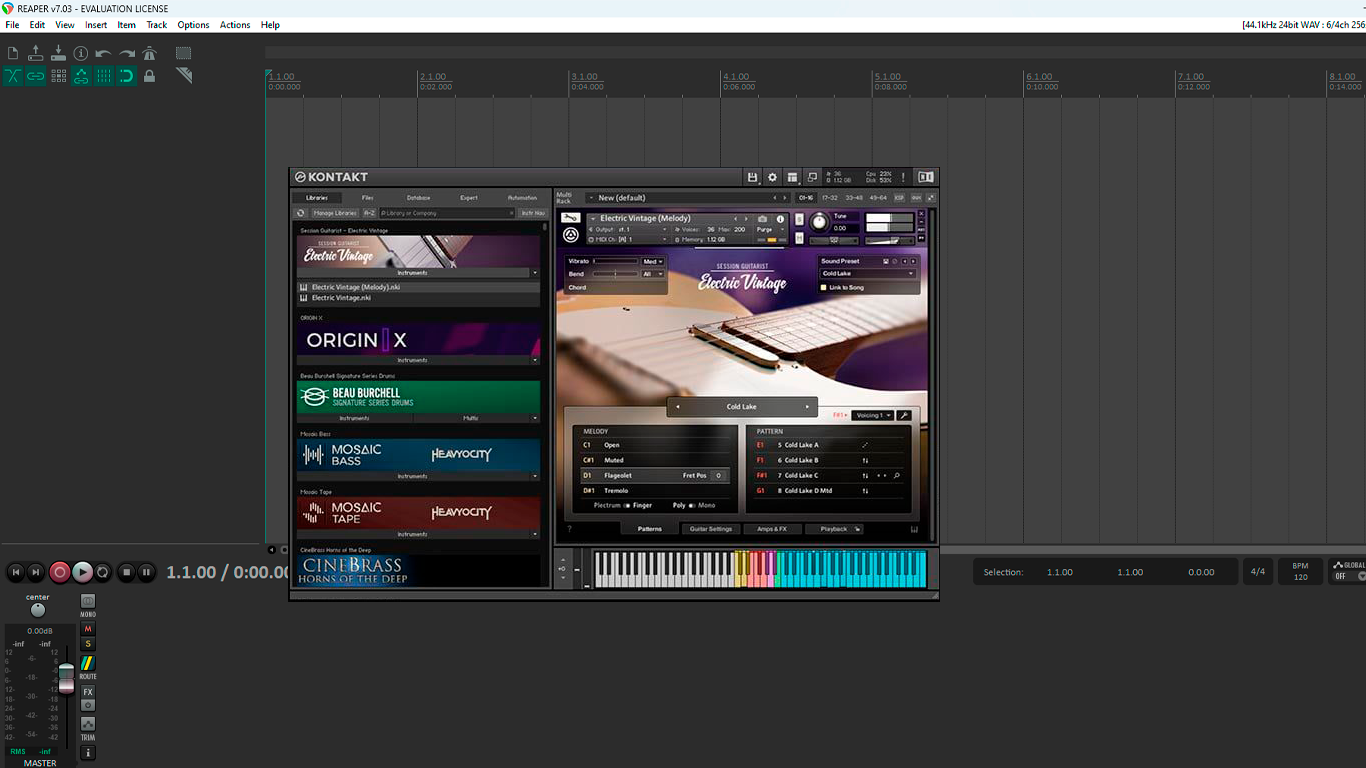Click the New Project icon in REAPER toolbar
Screen dimensions: 1366x768
[x=13, y=53]
